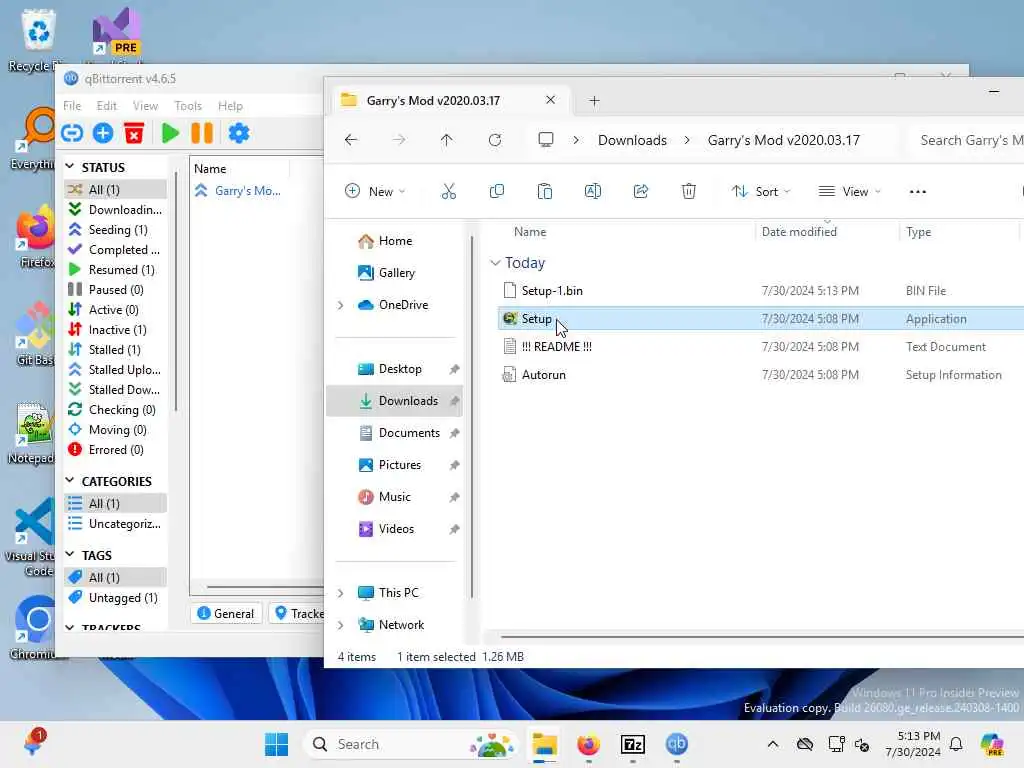Filter by Seeding (1) in qBittorrent
The width and height of the screenshot is (1024, 768).
[x=116, y=230]
